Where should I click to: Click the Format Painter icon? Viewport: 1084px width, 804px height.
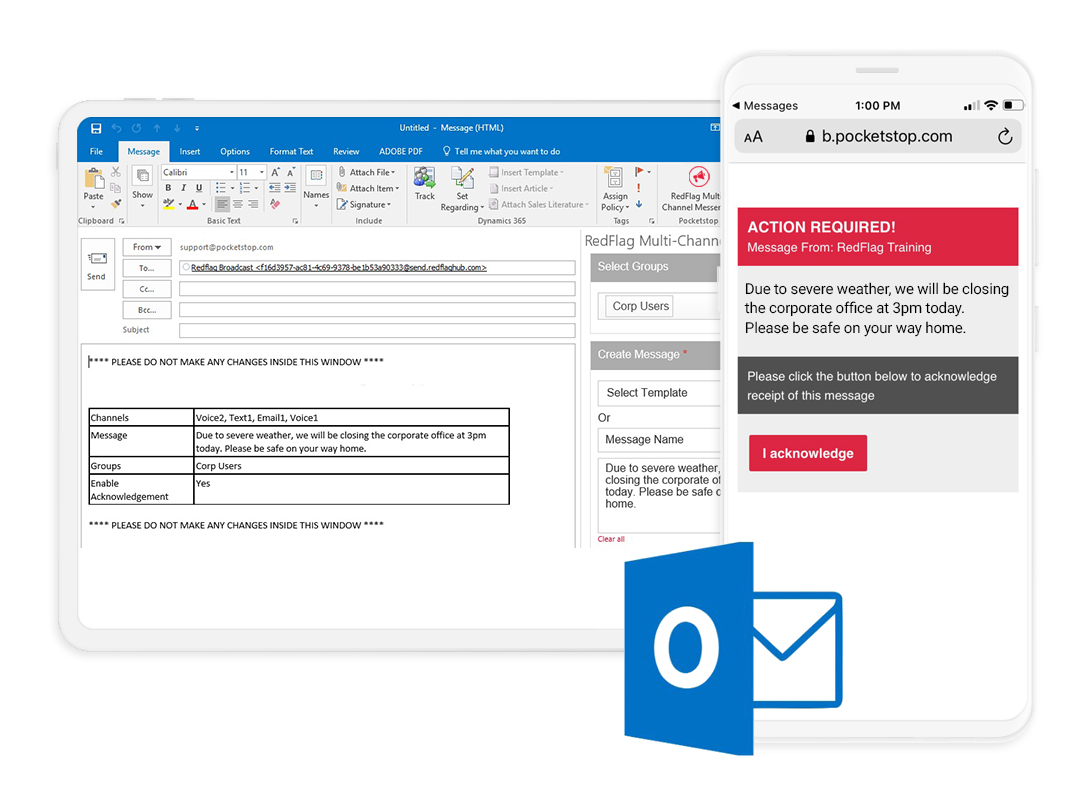[x=117, y=203]
